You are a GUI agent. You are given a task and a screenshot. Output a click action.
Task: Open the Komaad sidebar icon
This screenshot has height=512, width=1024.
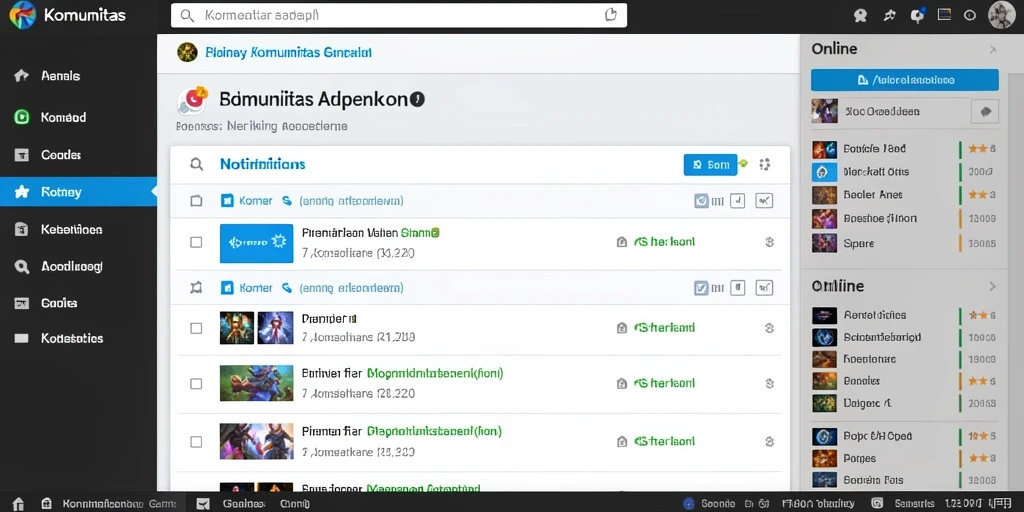(x=22, y=118)
